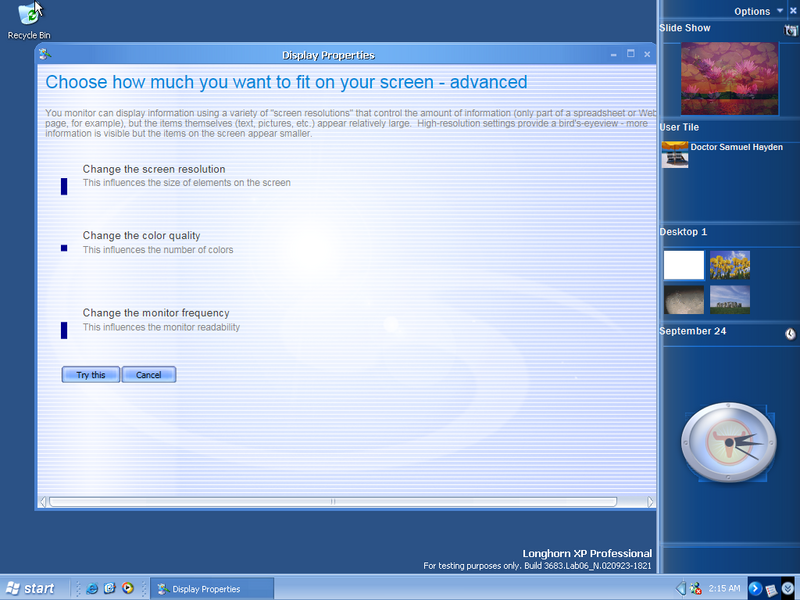The width and height of the screenshot is (800, 600).
Task: Open the Options dropdown arrow in sidebar
Action: coord(780,11)
